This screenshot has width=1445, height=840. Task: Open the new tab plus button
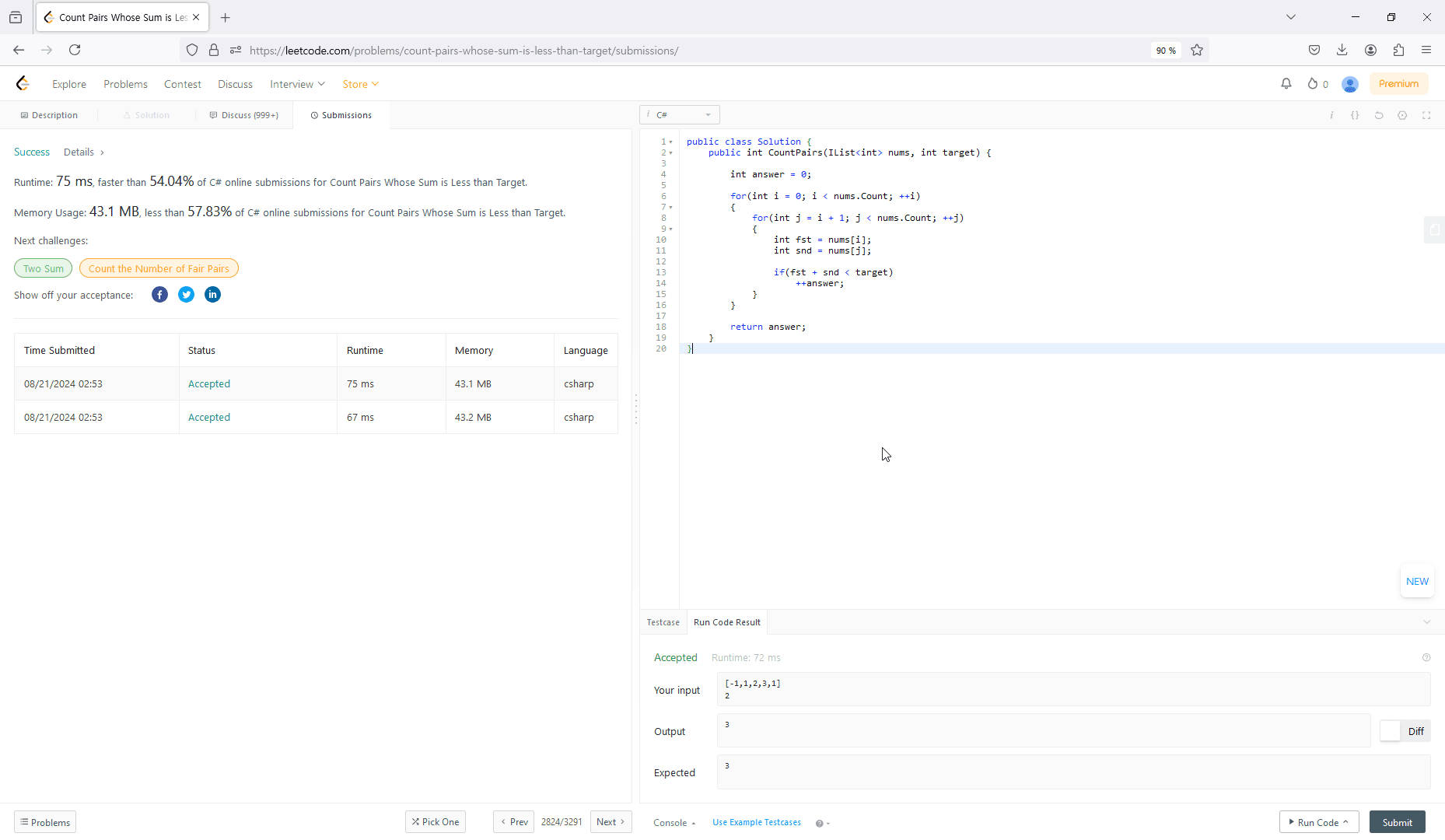(226, 17)
